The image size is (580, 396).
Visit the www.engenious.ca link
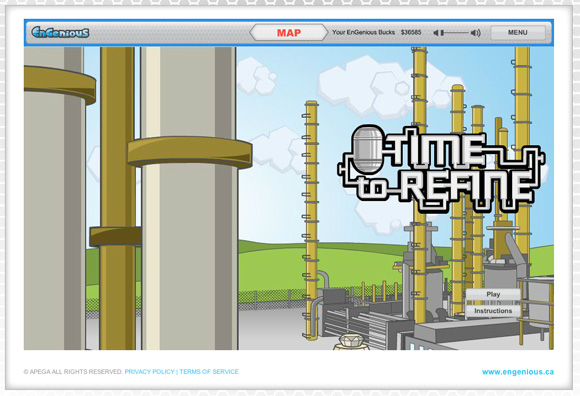[518, 372]
